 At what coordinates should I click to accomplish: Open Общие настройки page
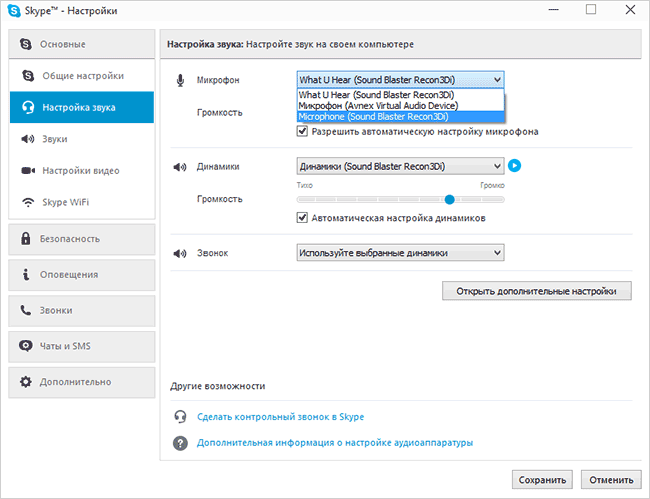[82, 75]
